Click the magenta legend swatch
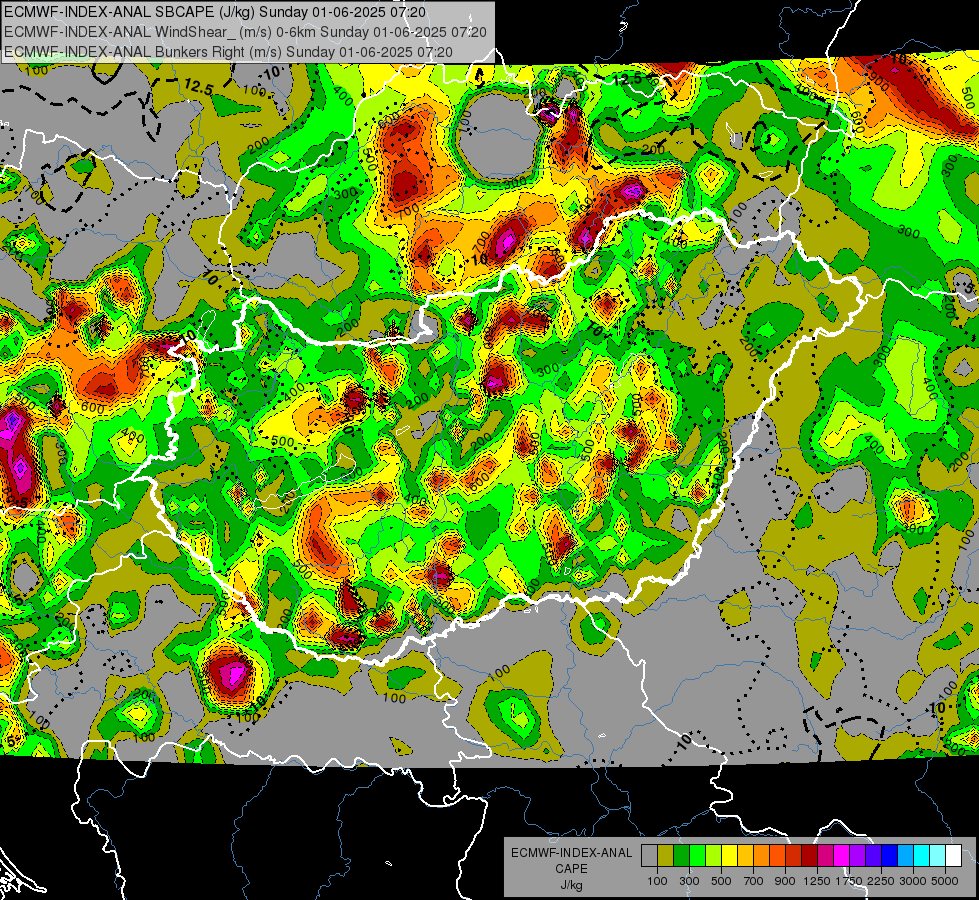The height and width of the screenshot is (900, 979). coord(841,855)
